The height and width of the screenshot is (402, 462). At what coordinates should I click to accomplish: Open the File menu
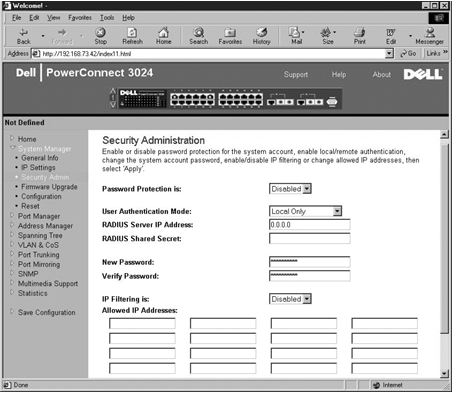click(x=16, y=18)
